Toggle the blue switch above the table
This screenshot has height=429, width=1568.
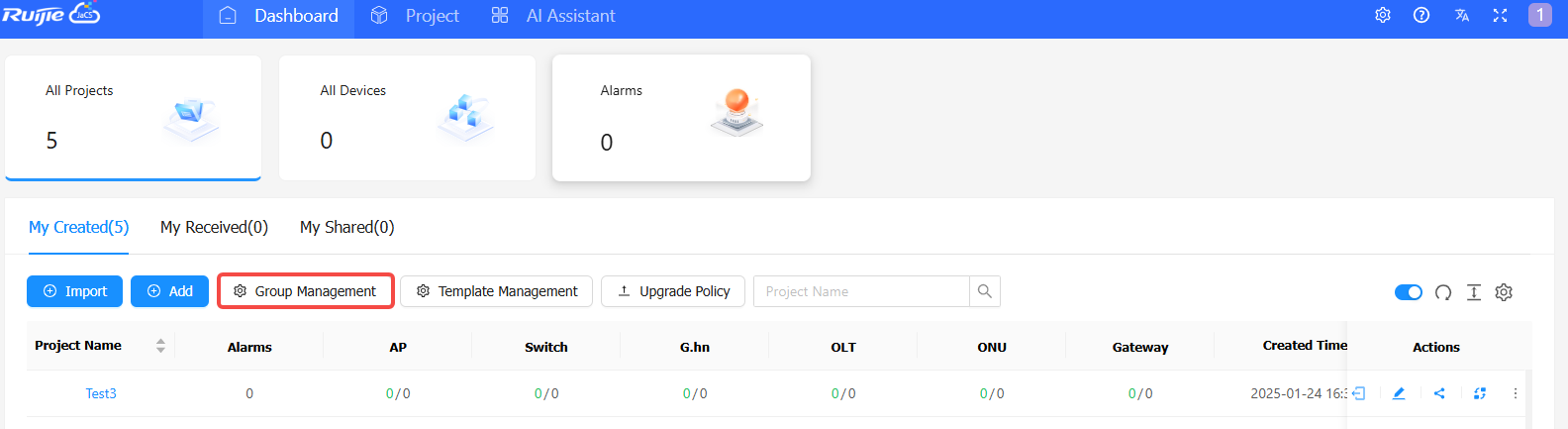tap(1408, 292)
